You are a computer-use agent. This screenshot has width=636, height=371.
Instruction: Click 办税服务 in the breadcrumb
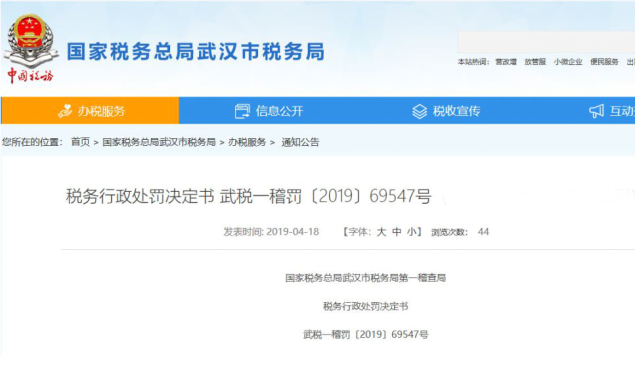tap(247, 142)
